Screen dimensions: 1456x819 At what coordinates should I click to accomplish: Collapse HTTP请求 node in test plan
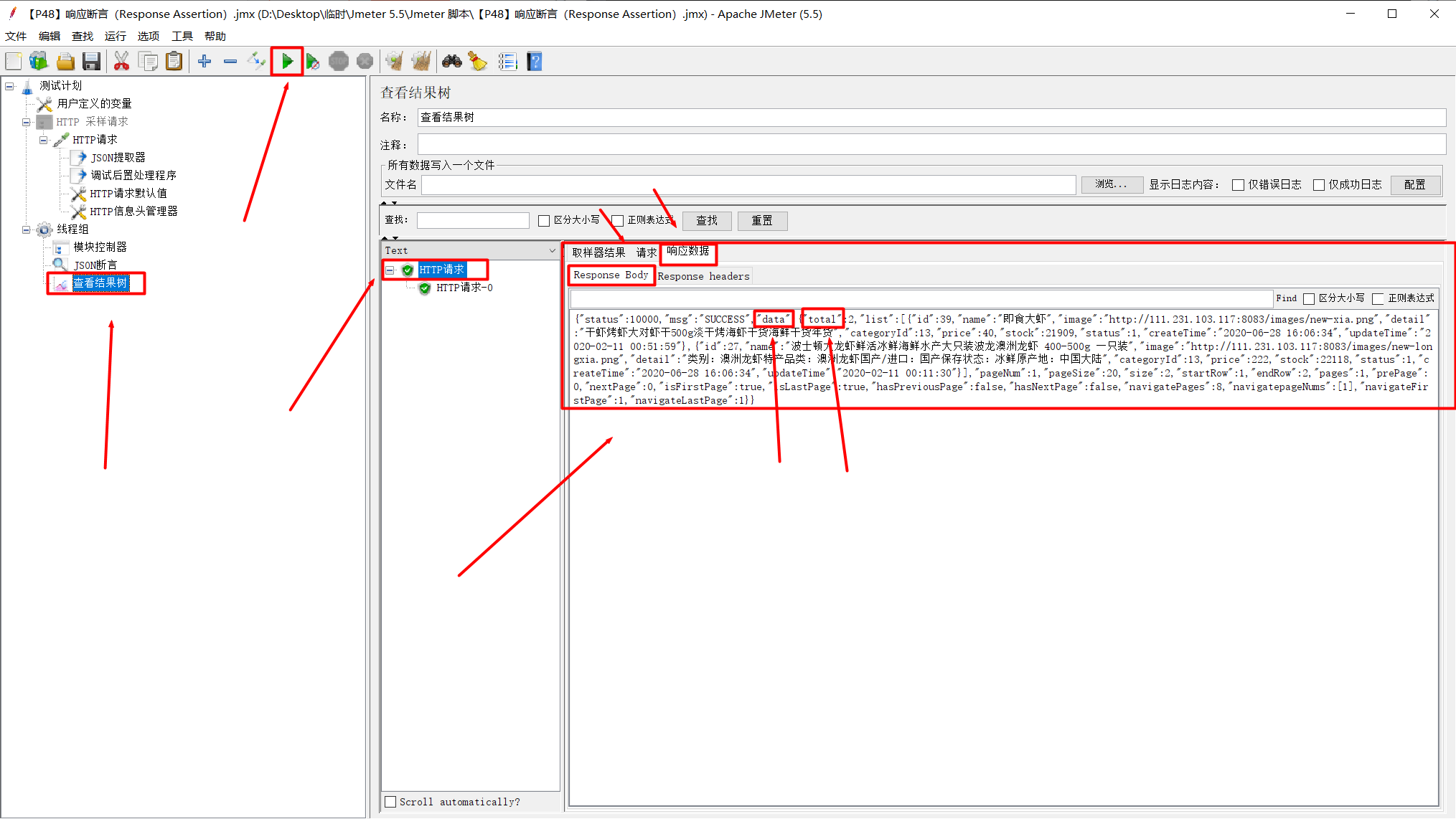tap(43, 140)
